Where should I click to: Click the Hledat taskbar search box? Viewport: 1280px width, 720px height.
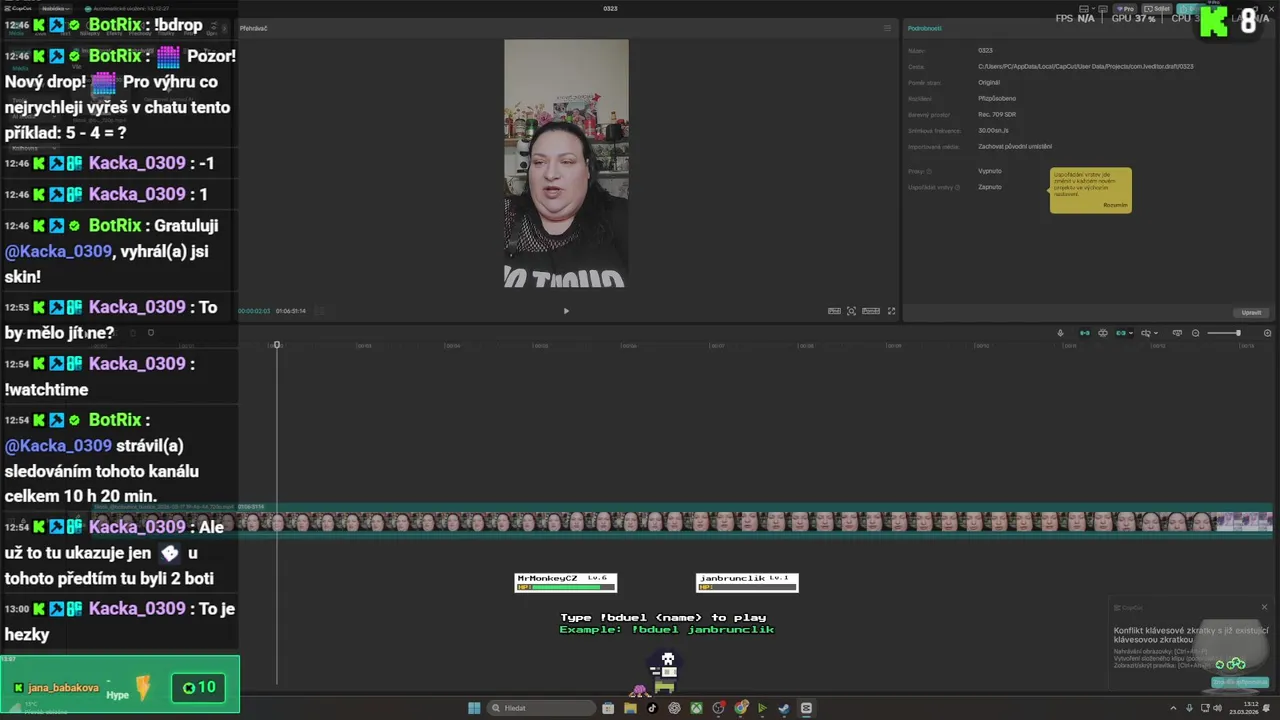(542, 708)
